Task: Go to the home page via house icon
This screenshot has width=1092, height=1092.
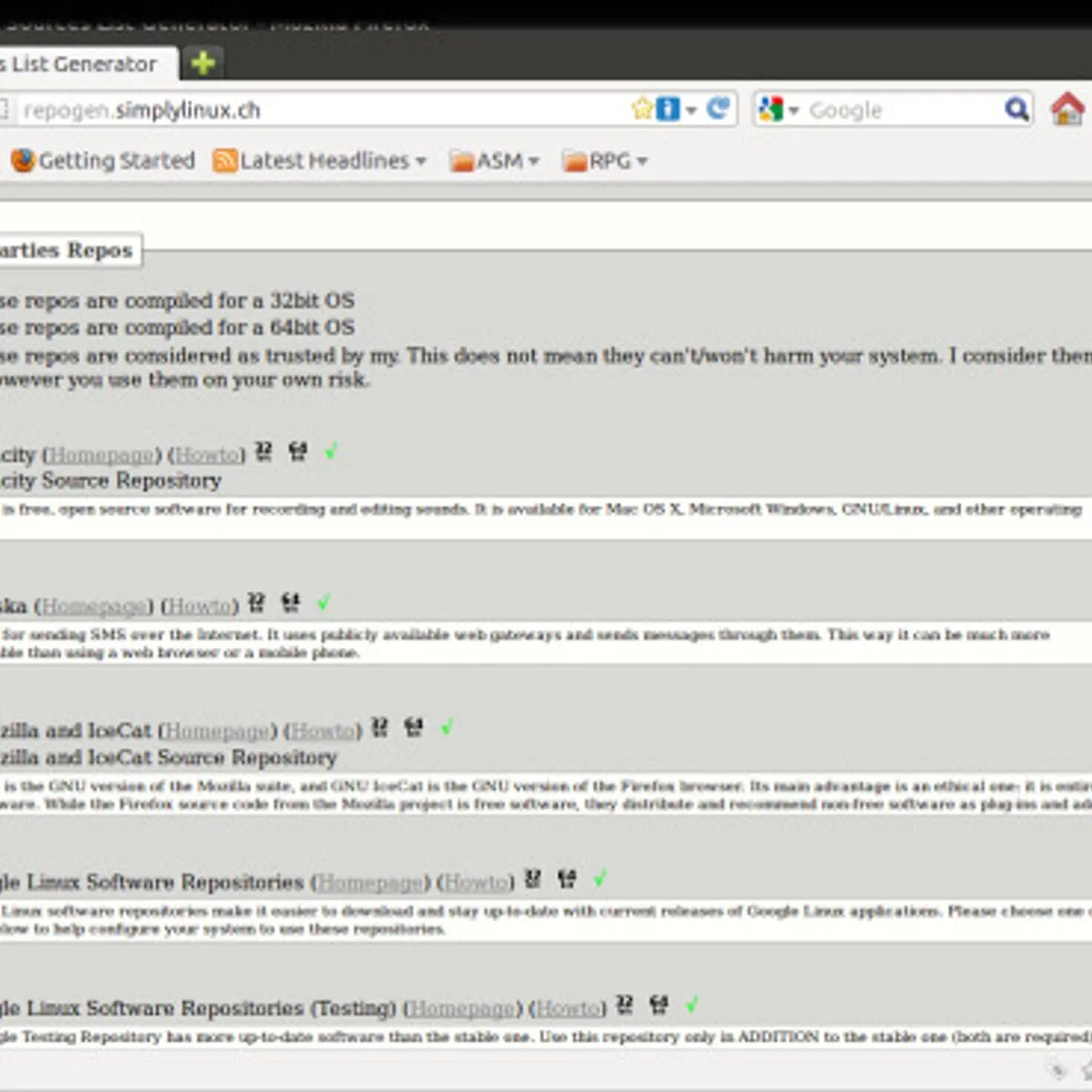Action: [1067, 108]
